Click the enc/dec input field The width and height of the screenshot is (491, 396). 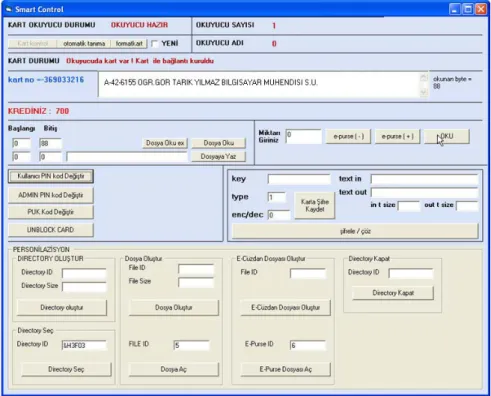[279, 215]
